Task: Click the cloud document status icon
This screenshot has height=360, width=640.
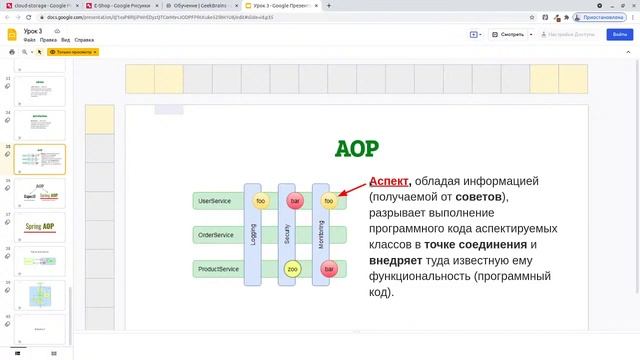Action: (57, 31)
